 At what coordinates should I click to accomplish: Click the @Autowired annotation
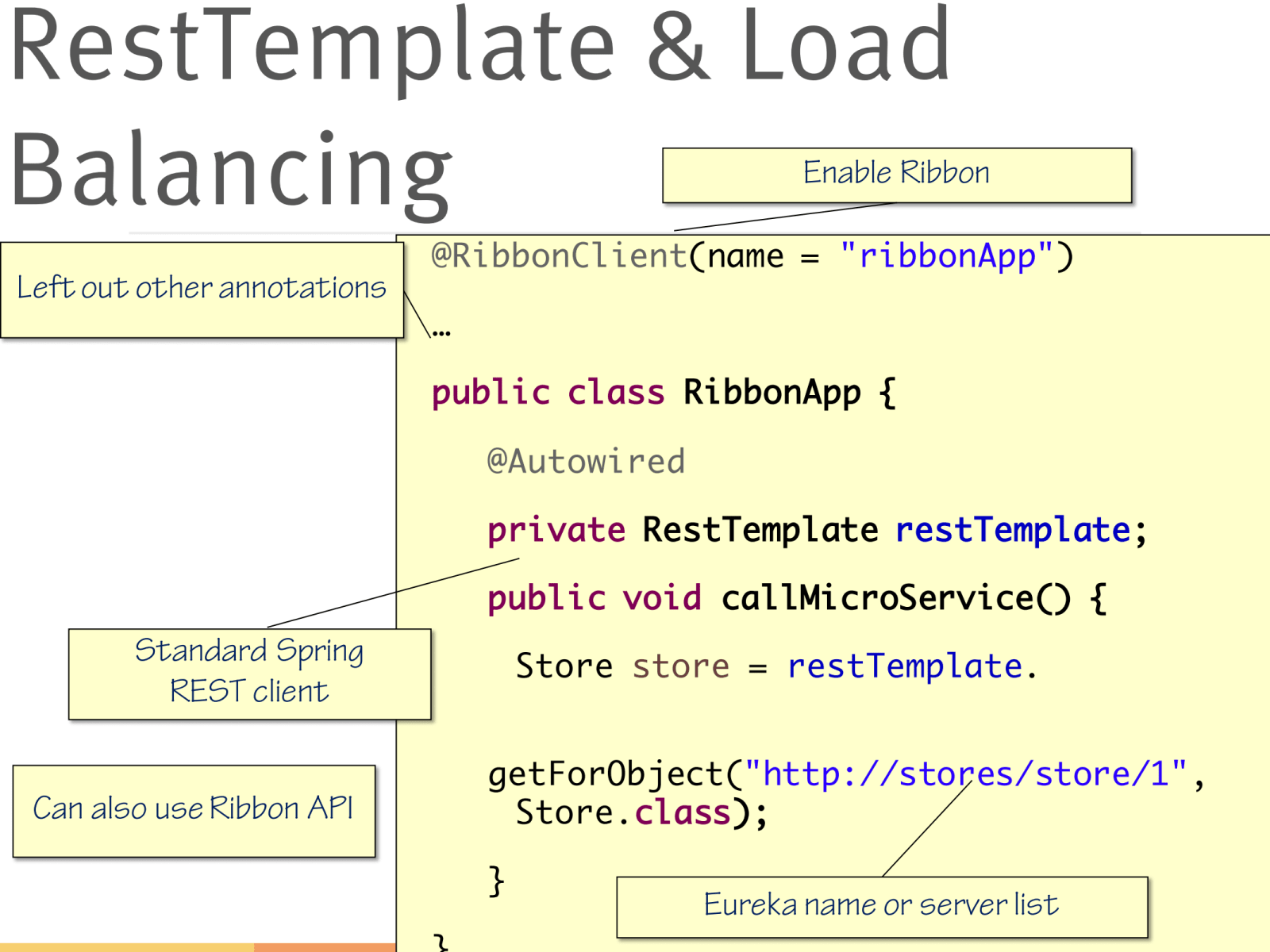coord(586,461)
